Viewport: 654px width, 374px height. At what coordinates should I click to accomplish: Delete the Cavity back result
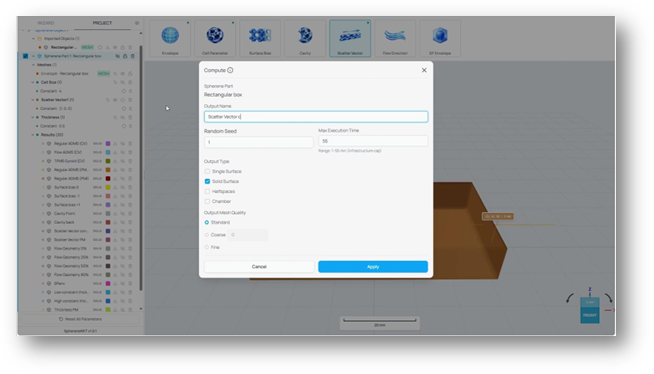point(130,222)
